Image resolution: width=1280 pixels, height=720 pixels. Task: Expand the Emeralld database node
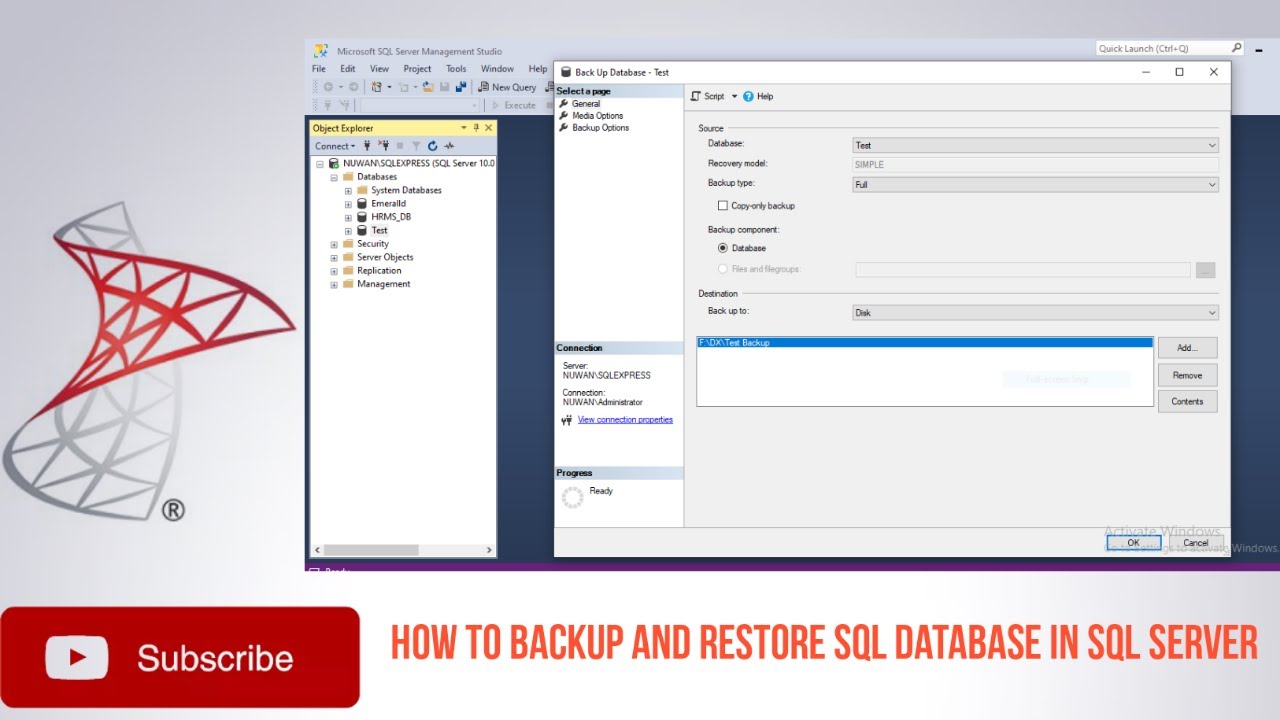click(348, 204)
